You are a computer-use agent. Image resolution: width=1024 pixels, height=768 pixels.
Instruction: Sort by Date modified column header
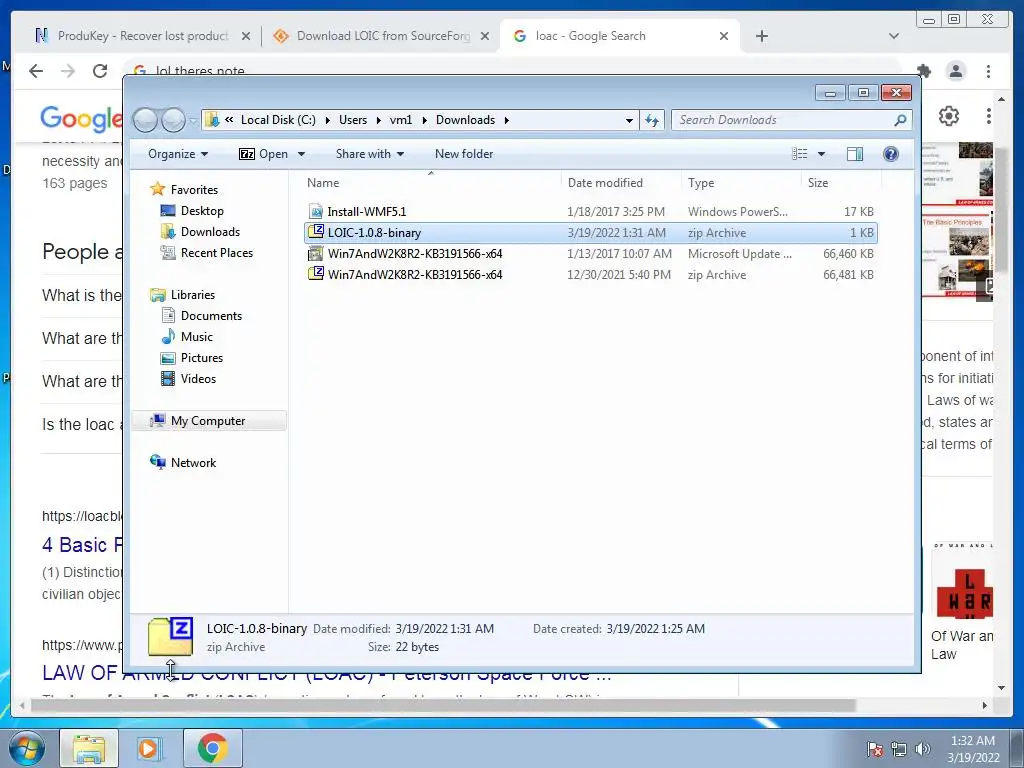[x=620, y=183]
